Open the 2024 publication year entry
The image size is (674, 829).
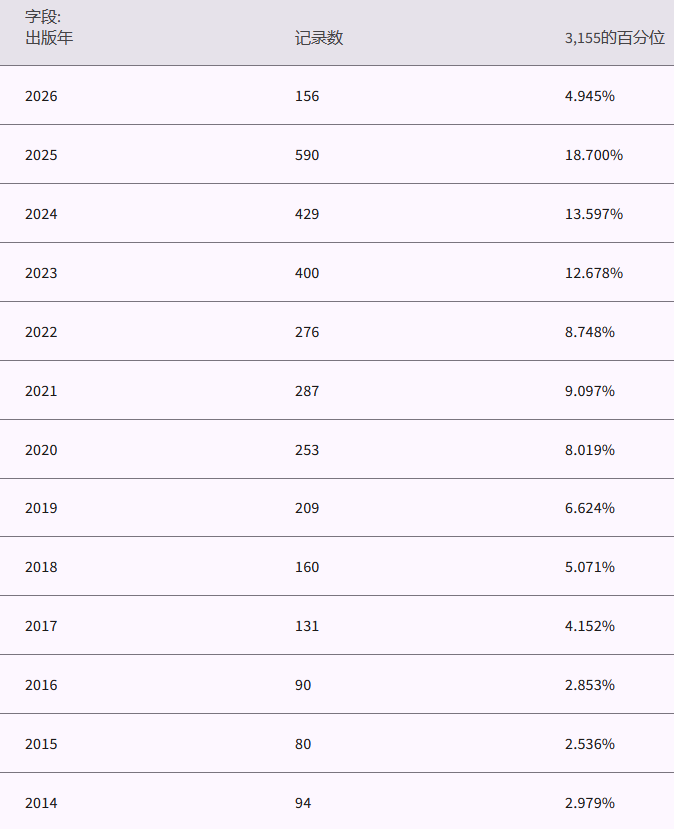coord(41,215)
